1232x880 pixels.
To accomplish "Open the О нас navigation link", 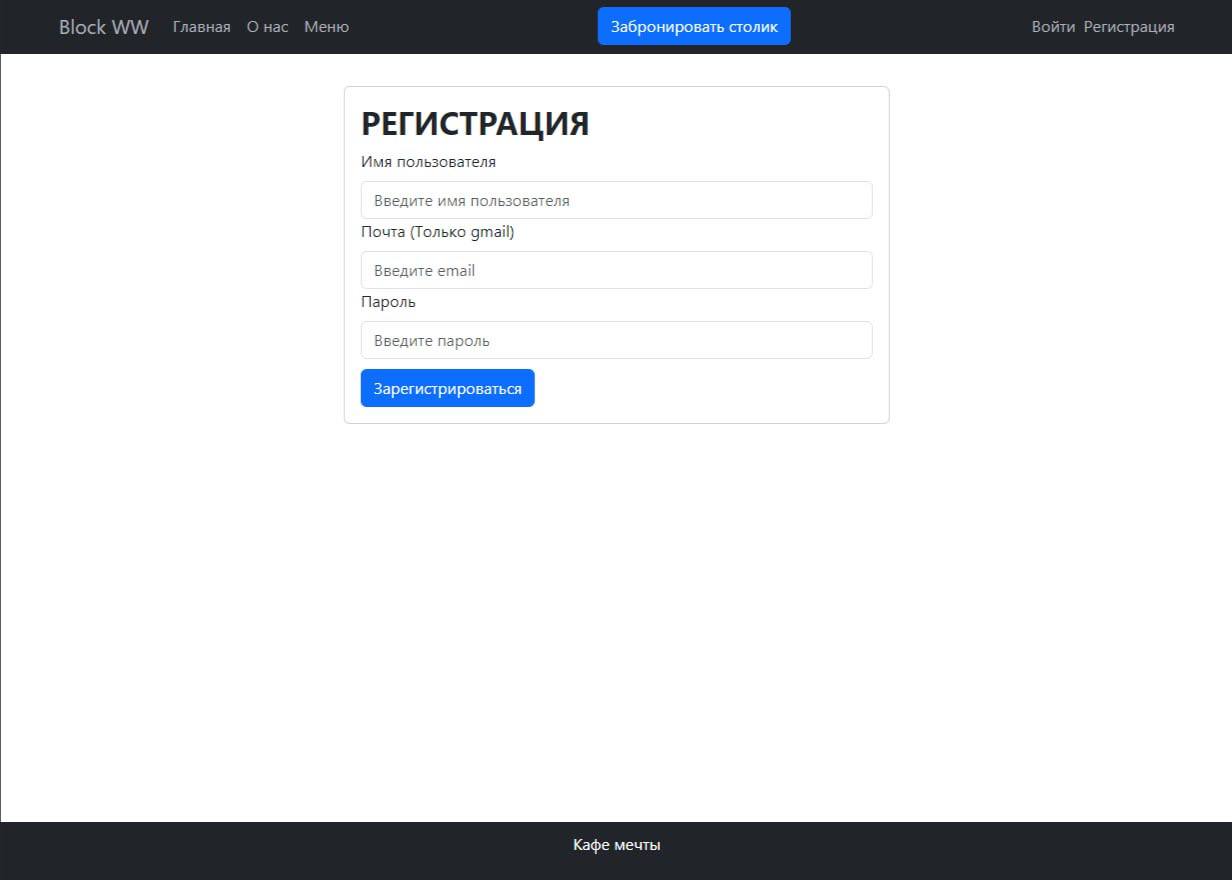I will point(267,27).
